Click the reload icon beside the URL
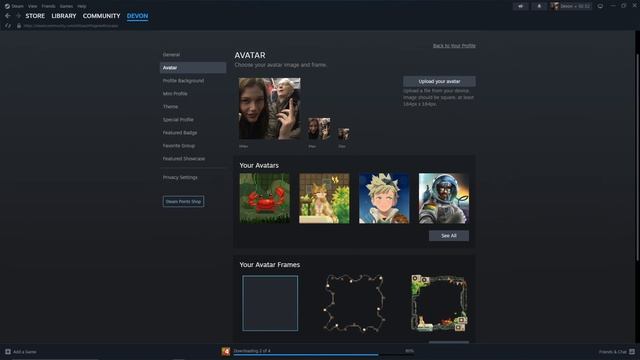The width and height of the screenshot is (640, 360). (x=8, y=26)
